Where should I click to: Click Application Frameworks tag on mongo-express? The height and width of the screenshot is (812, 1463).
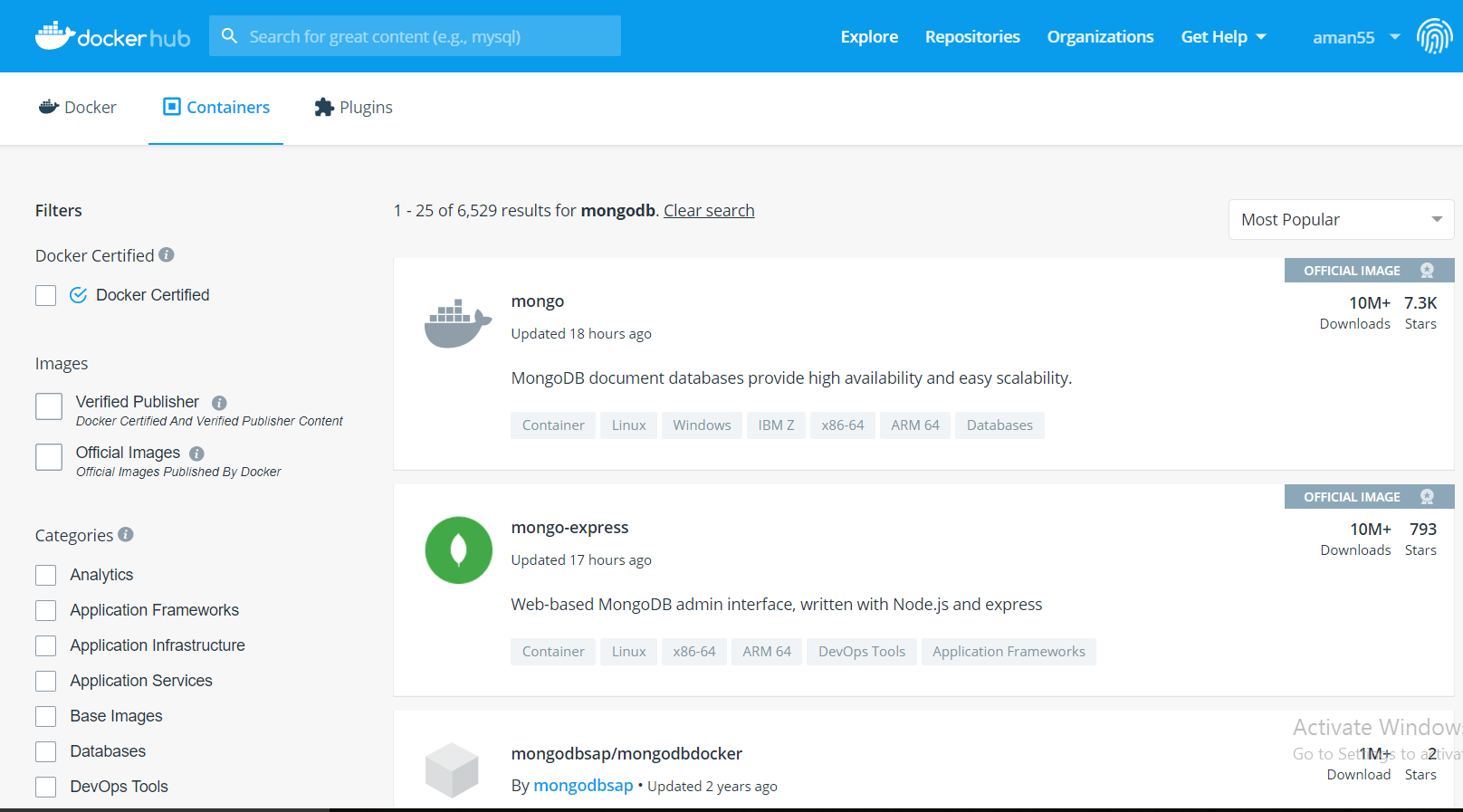1009,652
